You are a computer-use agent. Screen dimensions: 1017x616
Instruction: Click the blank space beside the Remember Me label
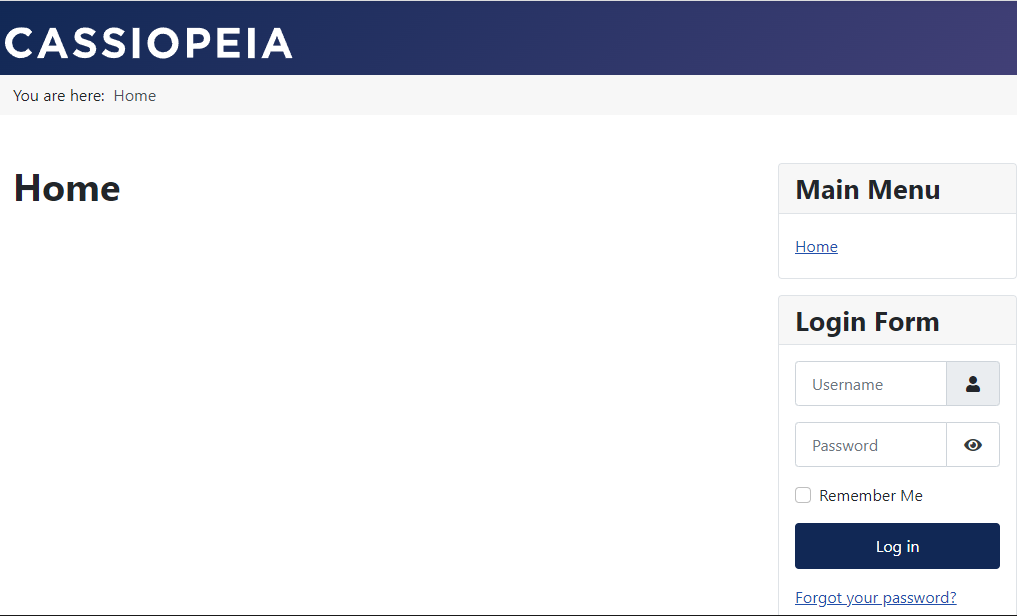point(965,496)
